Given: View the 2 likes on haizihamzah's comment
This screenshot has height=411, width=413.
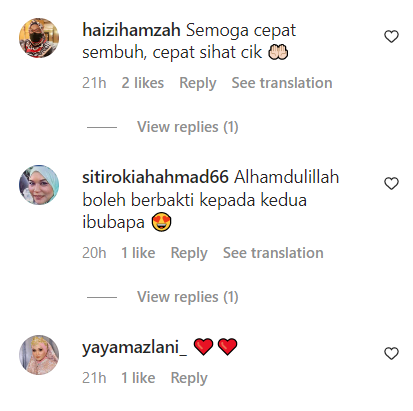Looking at the screenshot, I should (x=143, y=83).
